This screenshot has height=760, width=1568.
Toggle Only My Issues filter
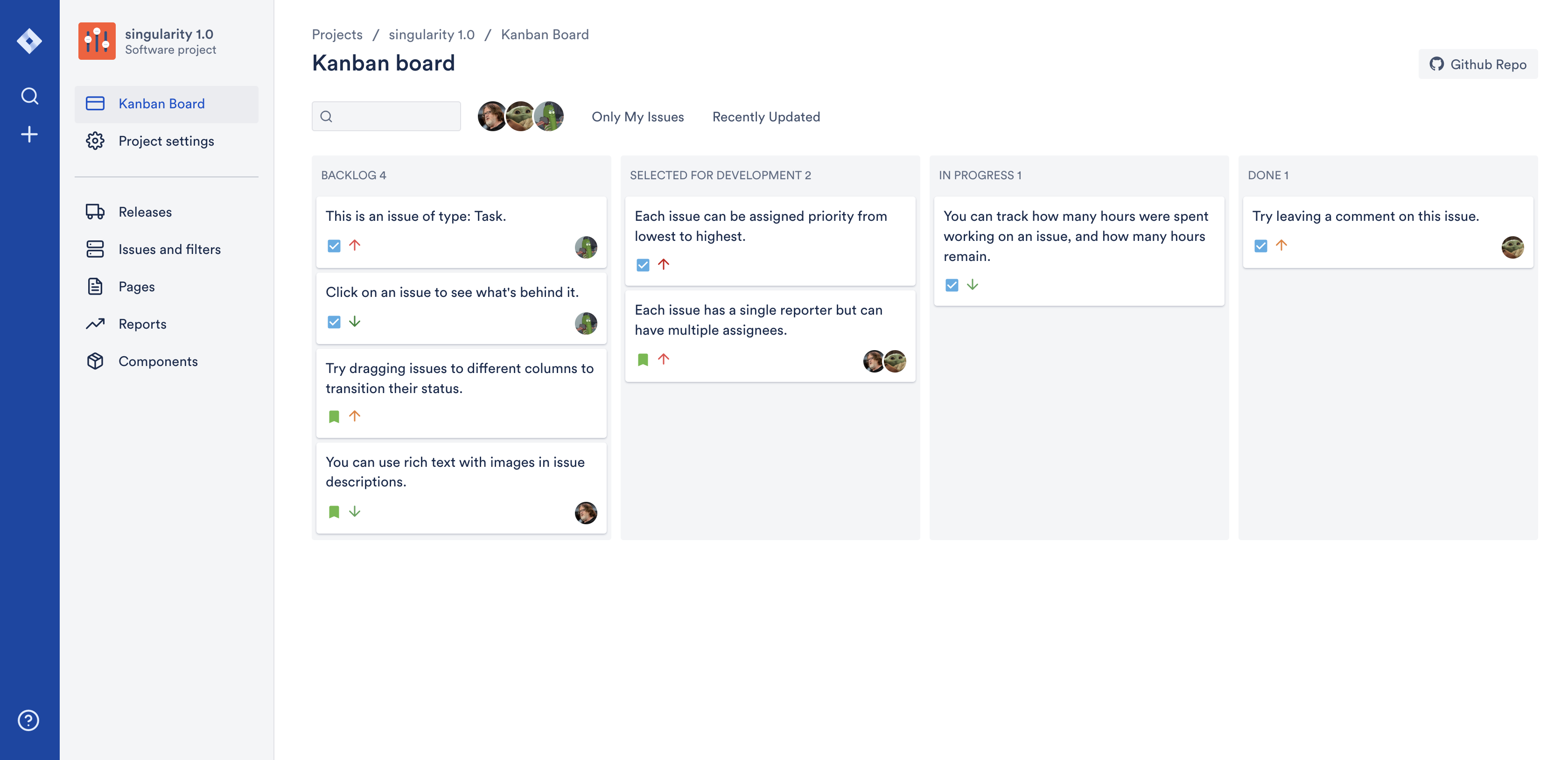(637, 117)
